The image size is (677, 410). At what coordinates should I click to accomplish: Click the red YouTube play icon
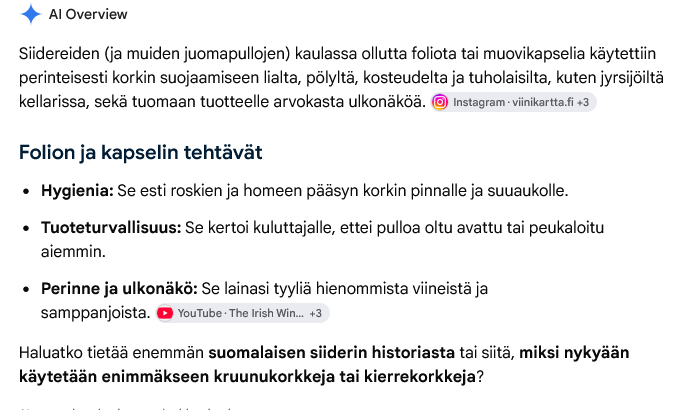165,313
